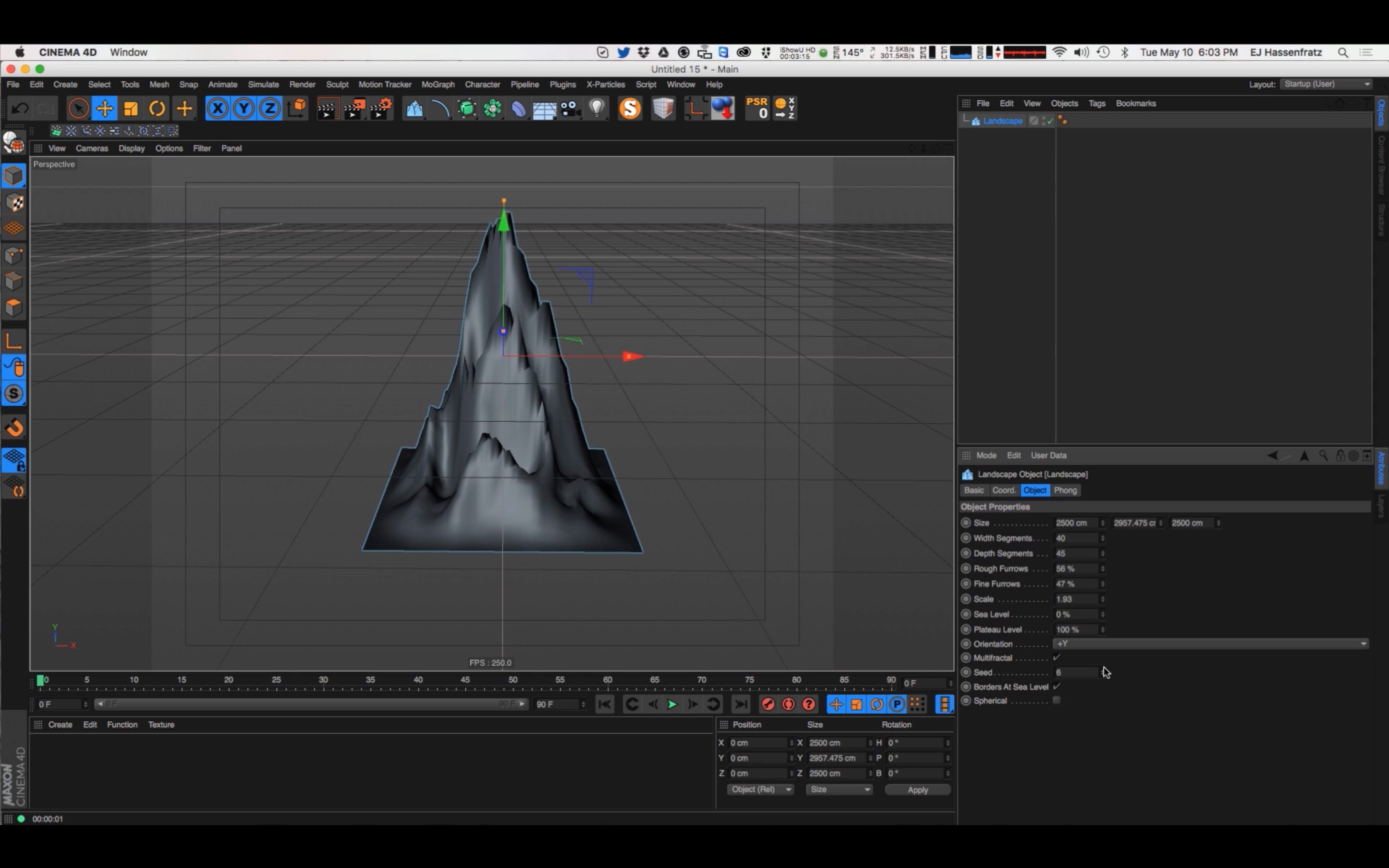
Task: Click the Undo arrow icon
Action: (x=20, y=108)
